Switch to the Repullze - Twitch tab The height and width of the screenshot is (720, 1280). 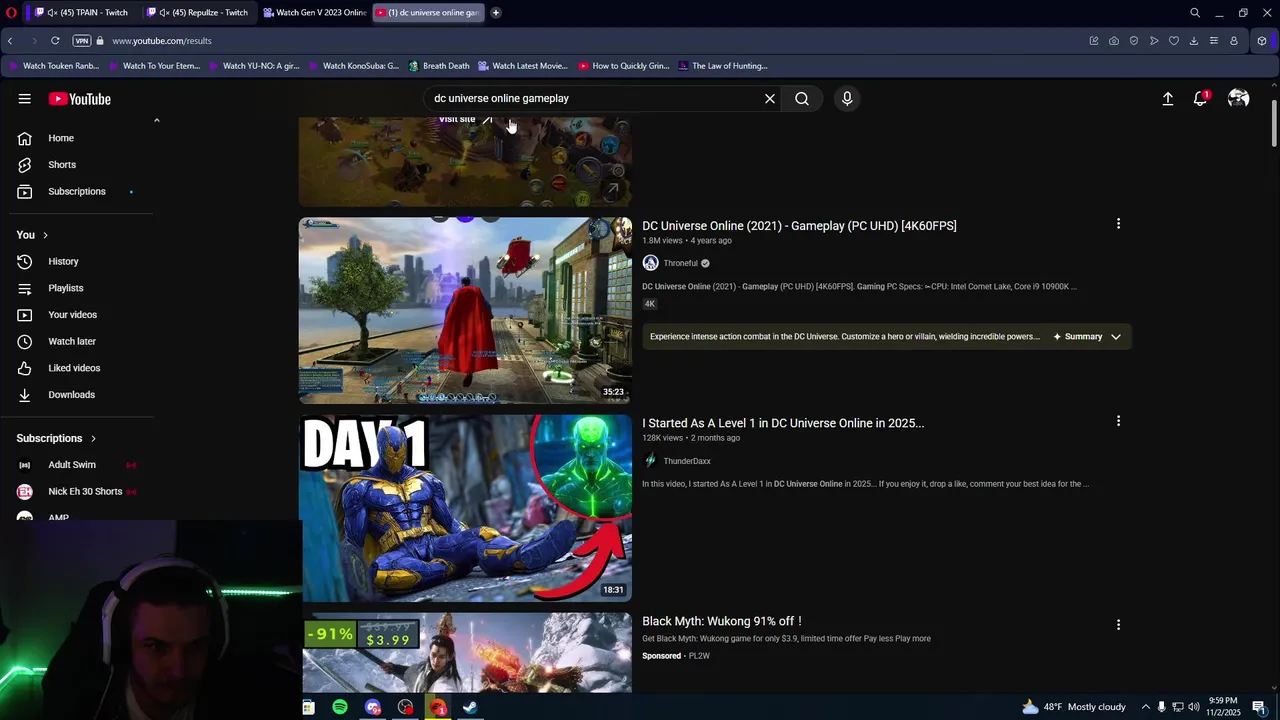click(x=198, y=13)
